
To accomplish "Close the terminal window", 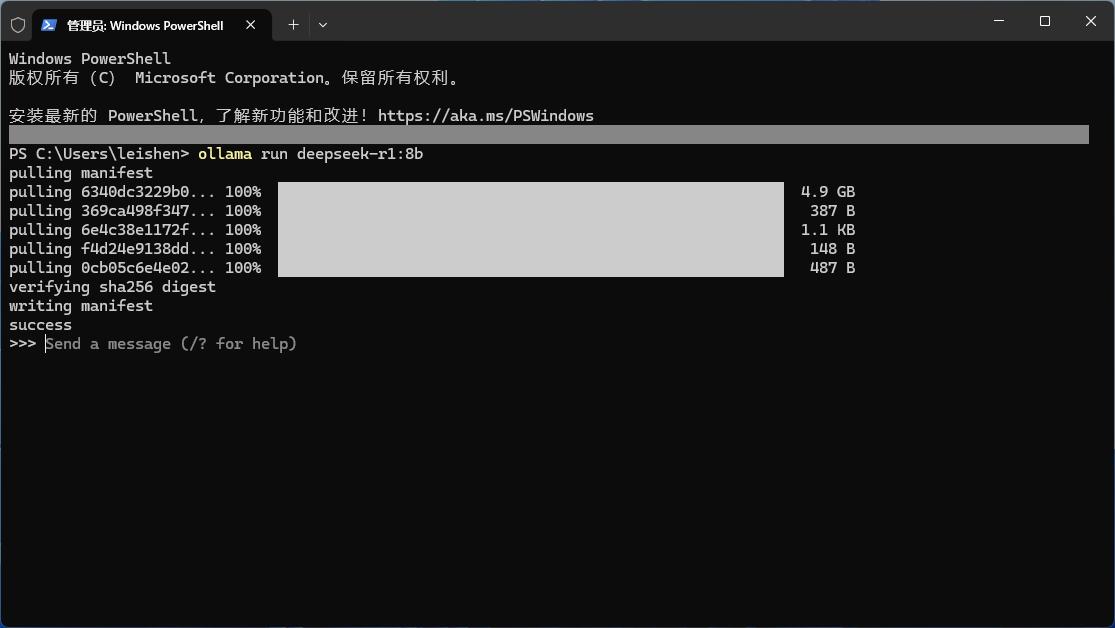I will point(1090,21).
